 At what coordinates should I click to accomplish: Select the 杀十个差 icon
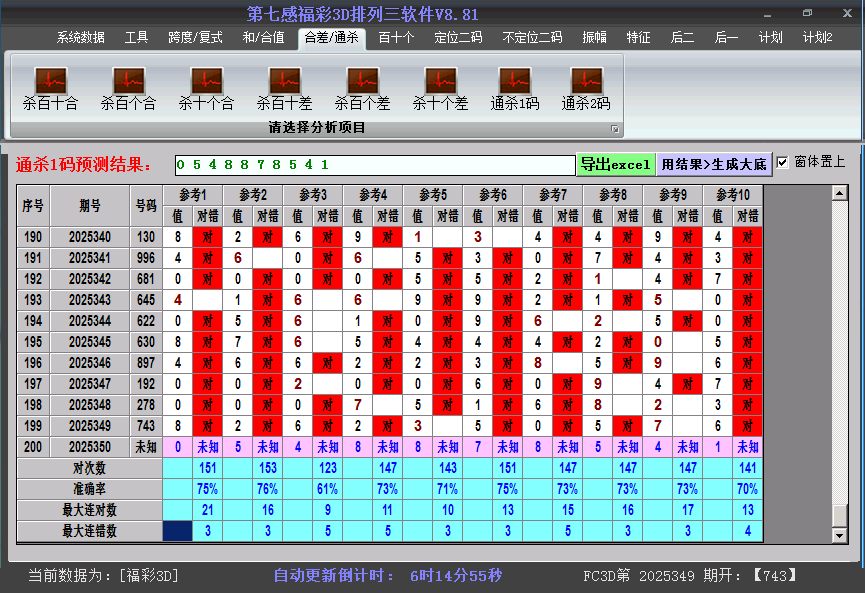[x=440, y=81]
